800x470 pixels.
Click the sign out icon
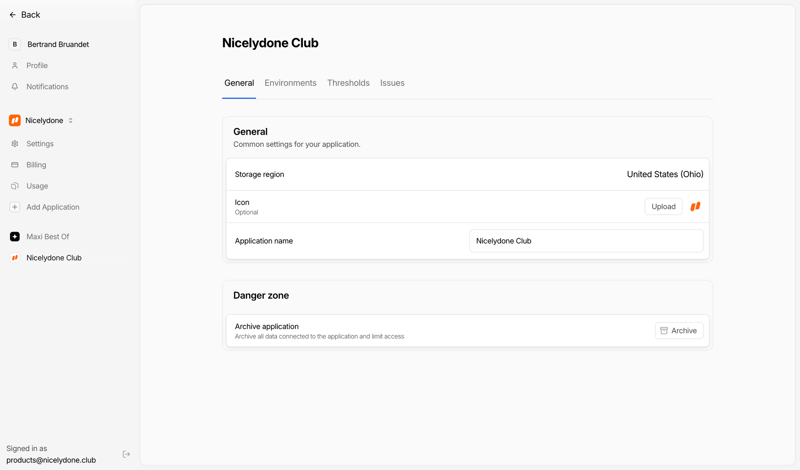pos(127,454)
